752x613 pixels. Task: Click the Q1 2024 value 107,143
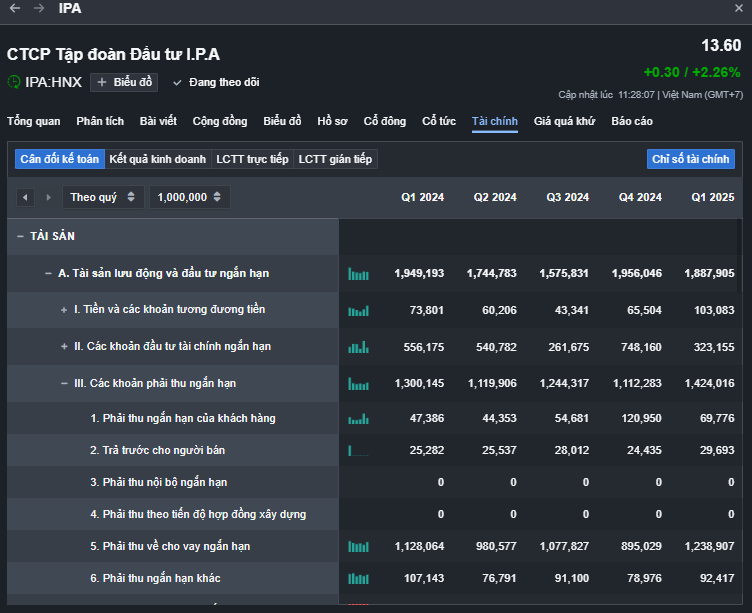424,578
